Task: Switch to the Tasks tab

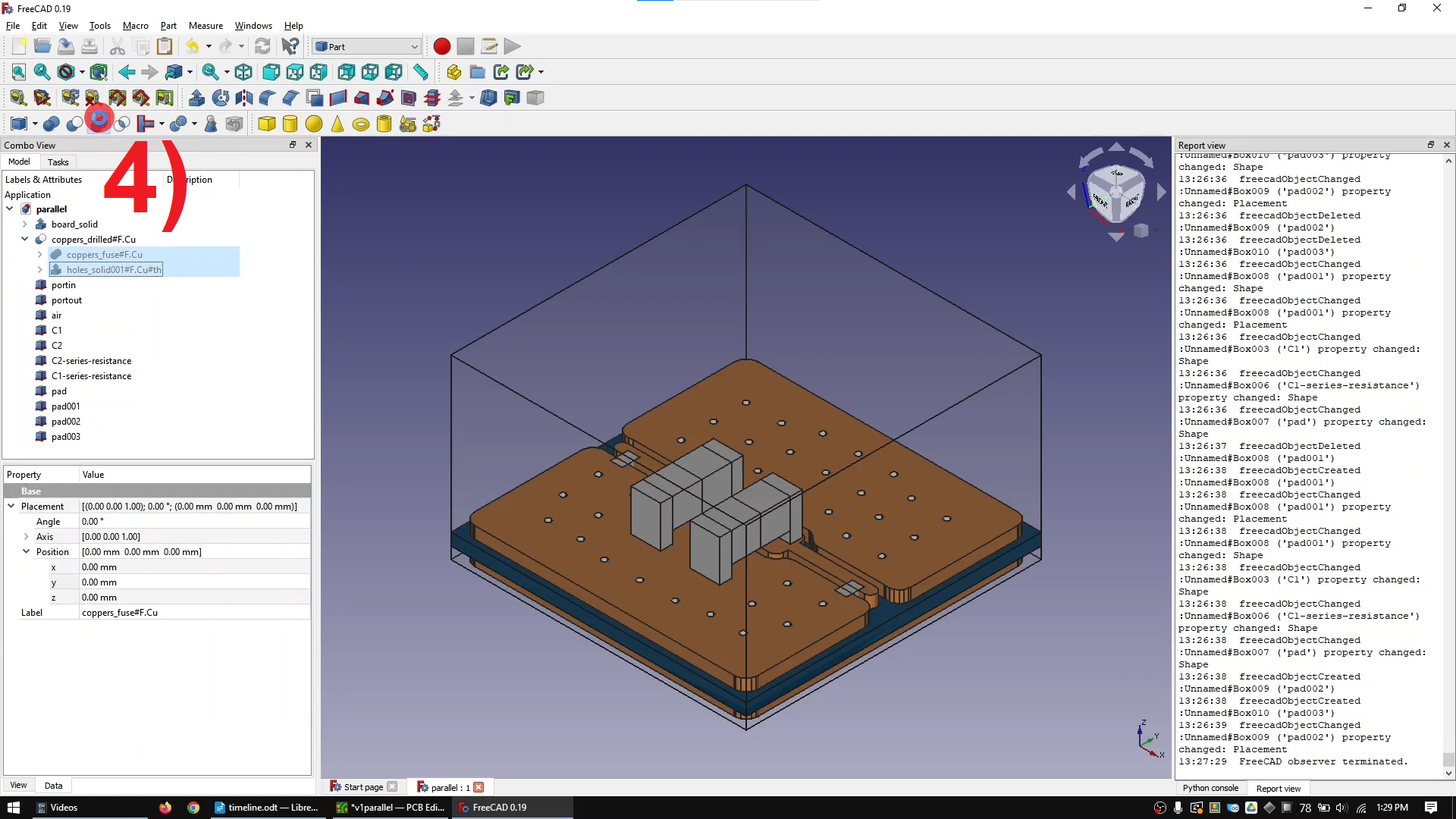Action: coord(58,162)
